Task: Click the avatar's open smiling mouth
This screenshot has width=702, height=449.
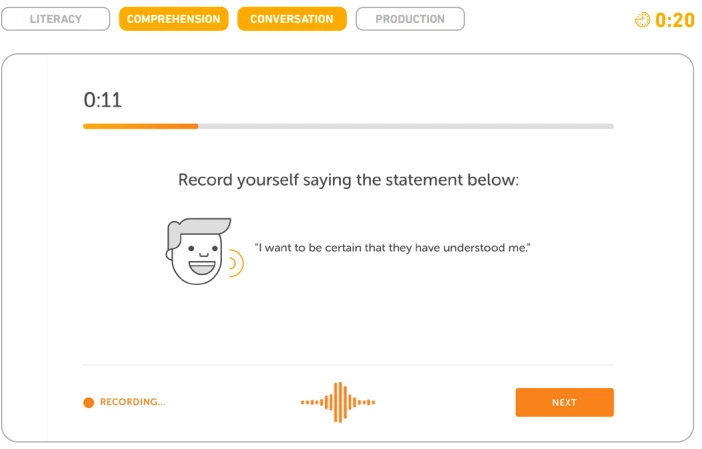Action: [202, 267]
